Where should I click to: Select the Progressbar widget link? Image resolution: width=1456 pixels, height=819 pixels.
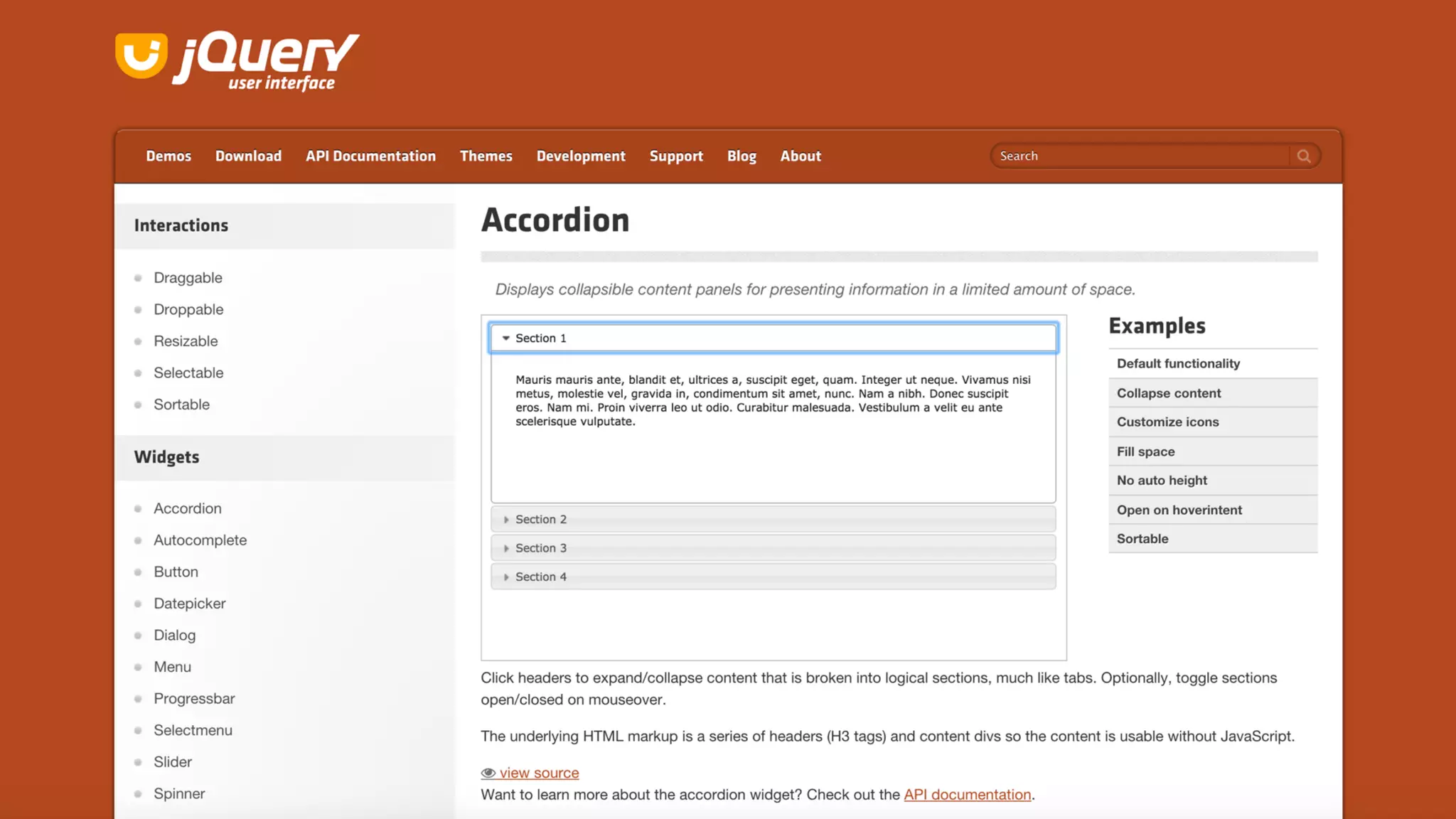tap(194, 699)
